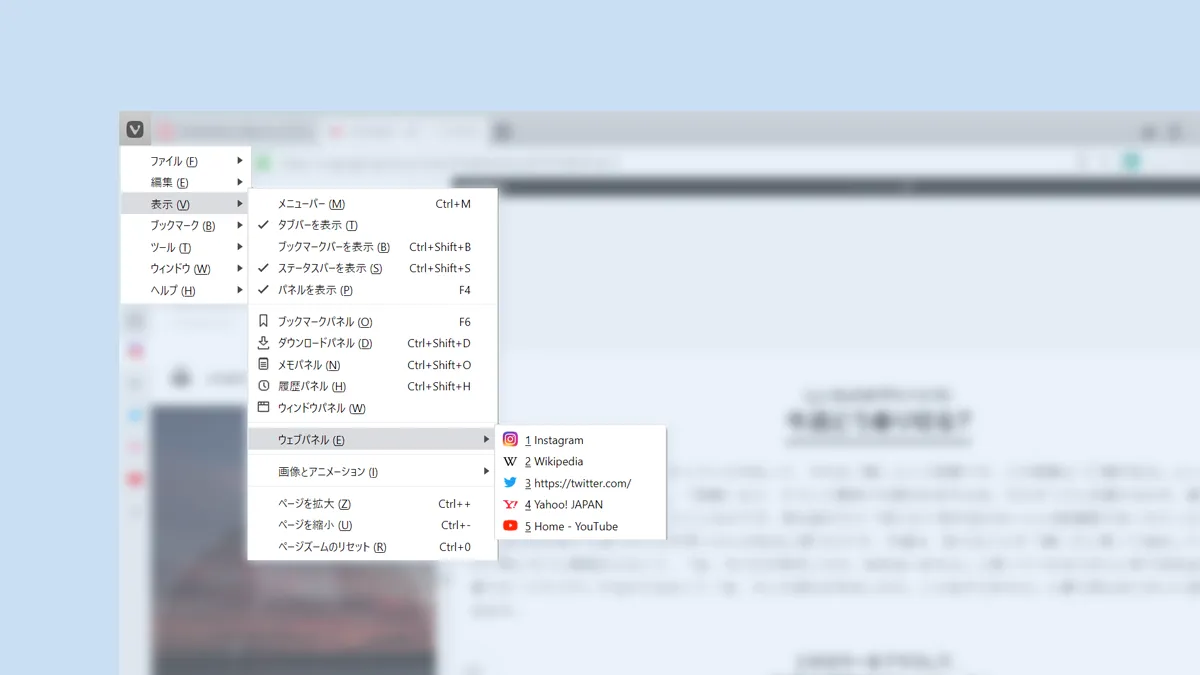The image size is (1200, 675).
Task: Expand the ファイル (F) submenu arrow
Action: click(x=239, y=161)
